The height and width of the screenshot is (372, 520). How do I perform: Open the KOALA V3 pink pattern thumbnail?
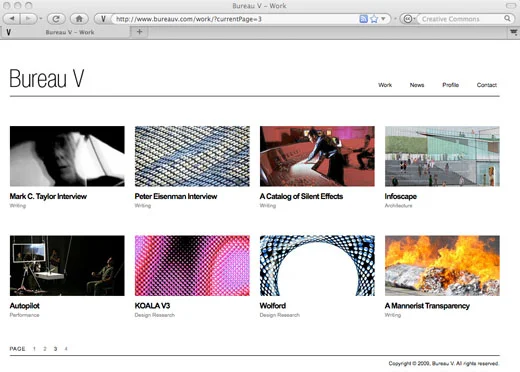click(192, 266)
